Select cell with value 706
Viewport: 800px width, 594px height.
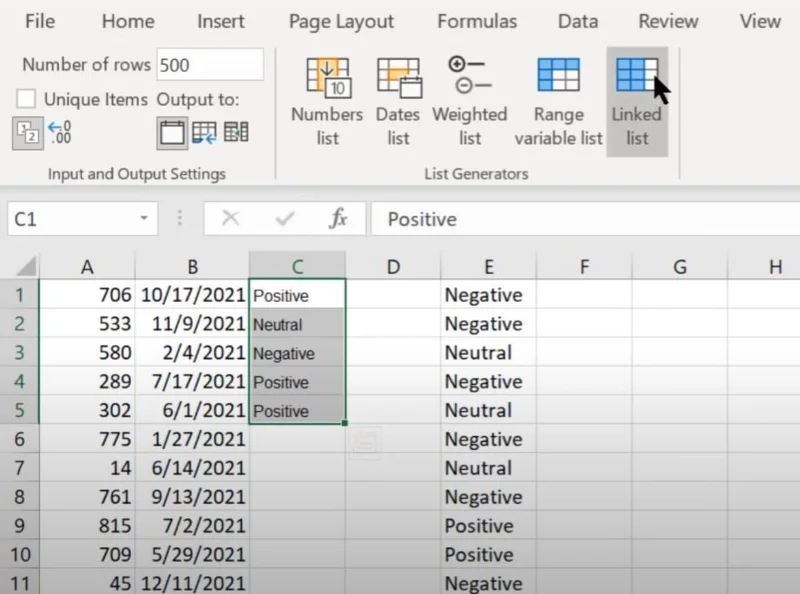[x=87, y=294]
